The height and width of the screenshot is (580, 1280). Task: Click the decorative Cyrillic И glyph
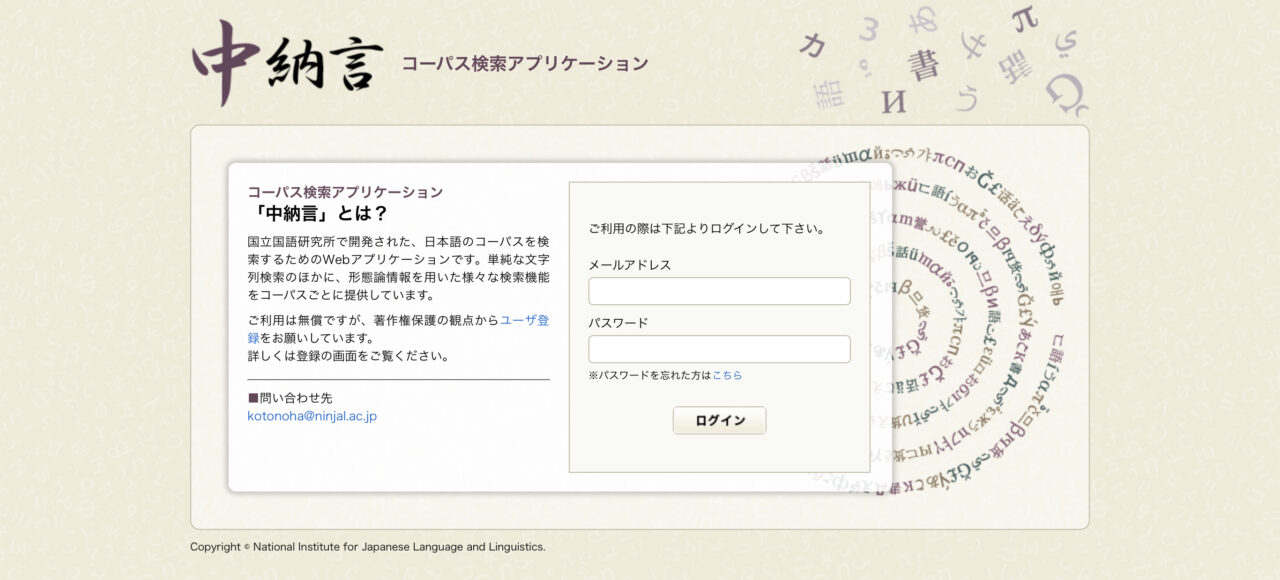[893, 101]
